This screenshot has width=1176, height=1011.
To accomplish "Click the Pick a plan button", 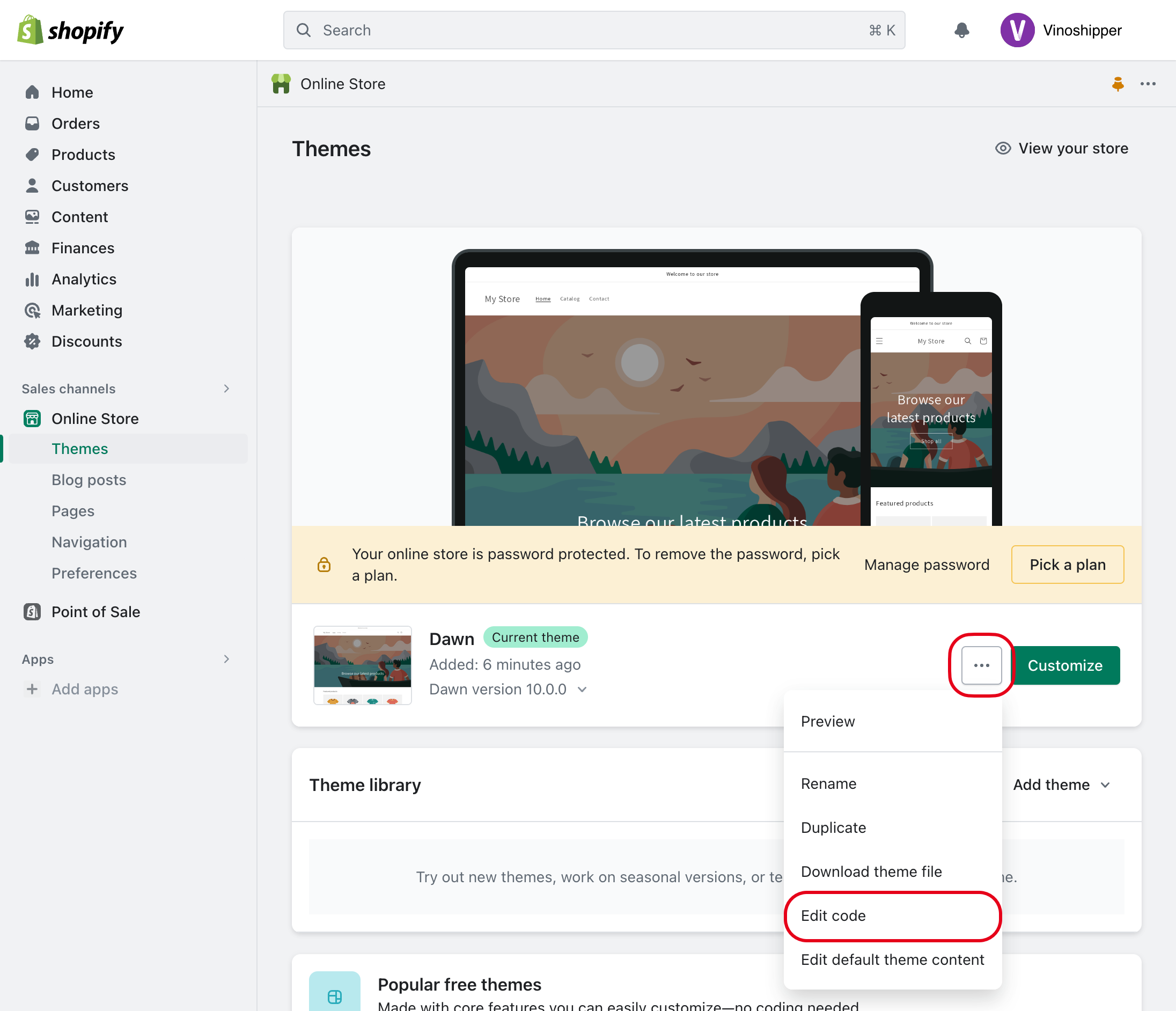I will tap(1067, 564).
